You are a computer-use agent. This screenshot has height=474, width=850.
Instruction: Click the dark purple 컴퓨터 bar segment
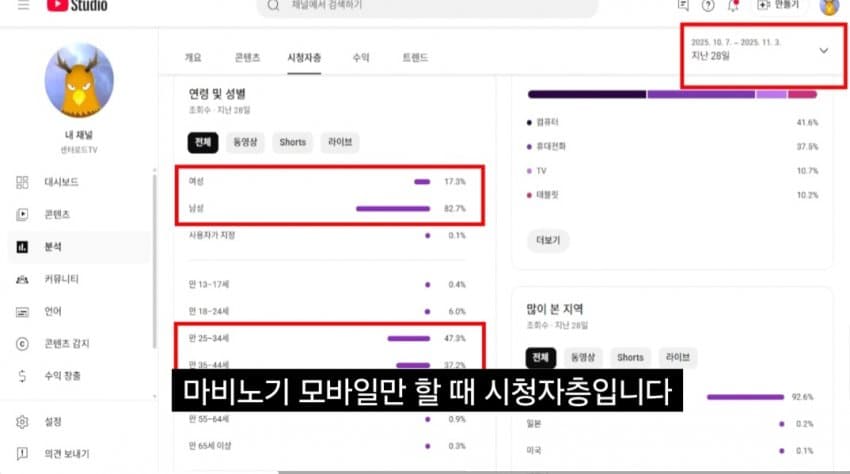click(x=586, y=94)
